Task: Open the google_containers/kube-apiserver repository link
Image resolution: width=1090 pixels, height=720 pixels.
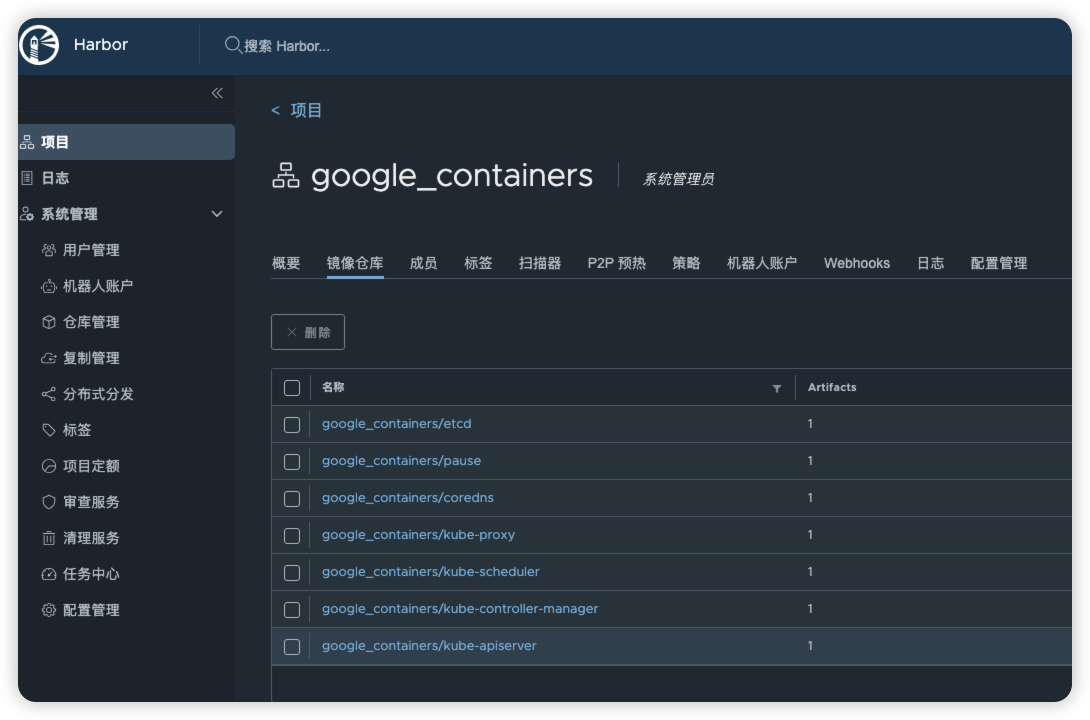Action: pos(429,646)
